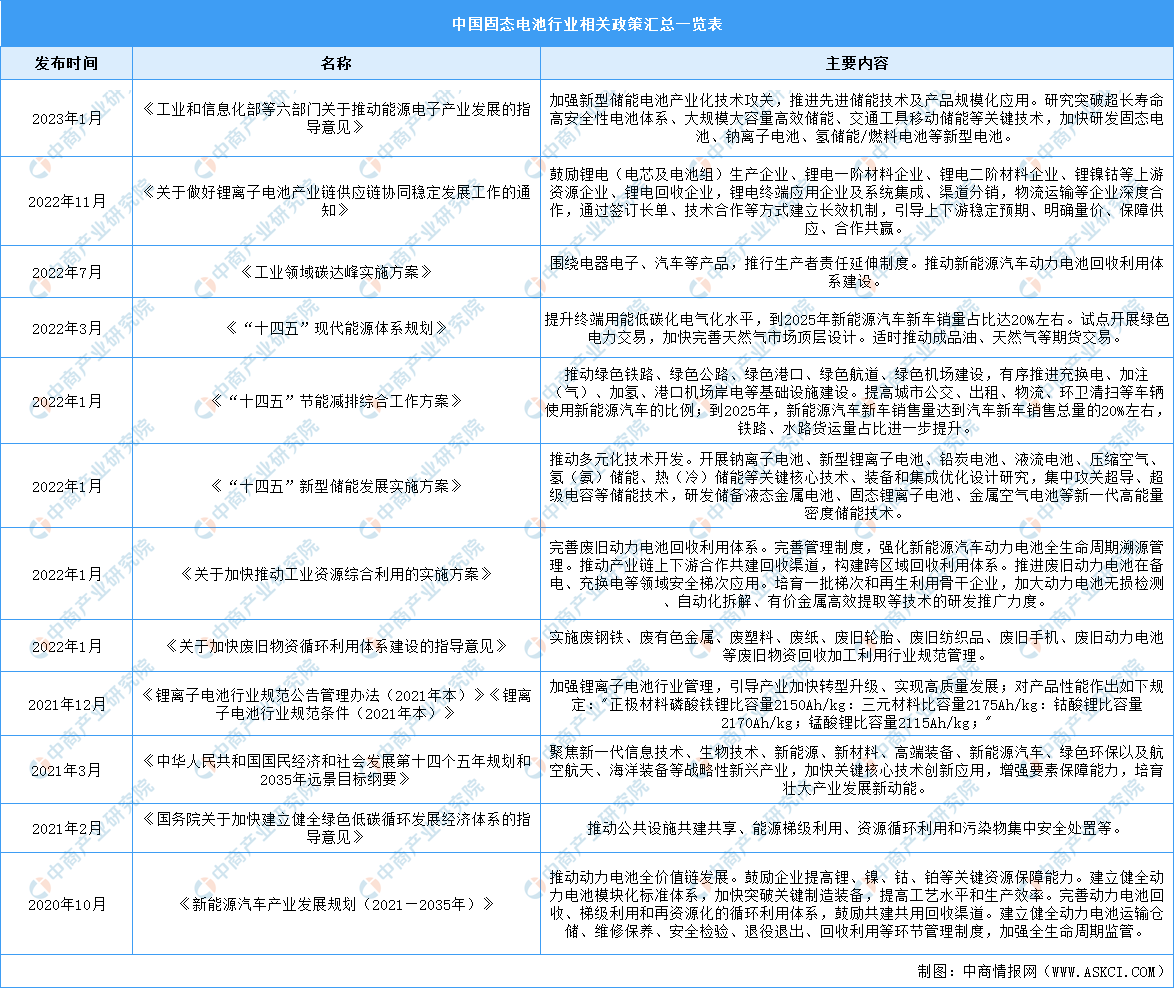Click the 2020年10月 date cell
This screenshot has height=988, width=1174.
click(x=67, y=904)
